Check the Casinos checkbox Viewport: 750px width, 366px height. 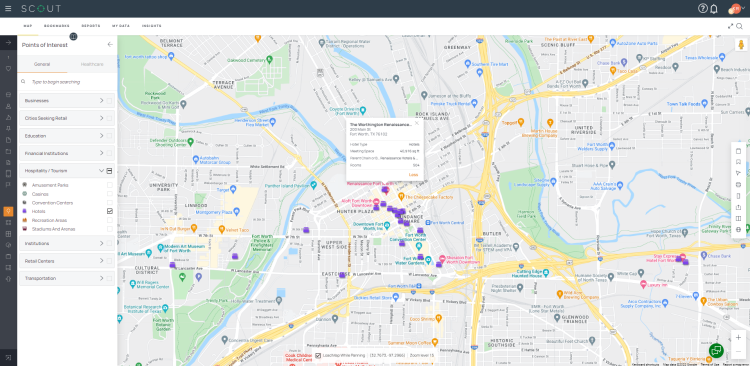point(110,194)
